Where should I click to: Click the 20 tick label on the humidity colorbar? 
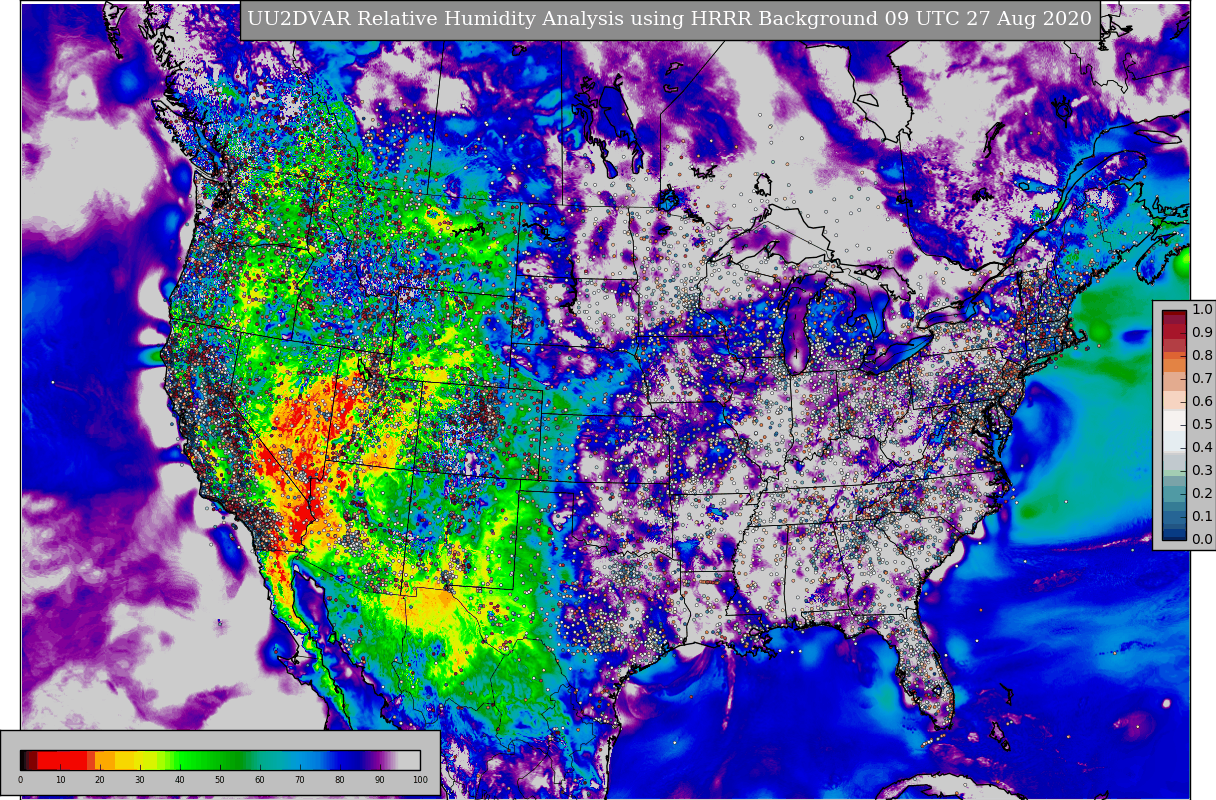coord(100,780)
